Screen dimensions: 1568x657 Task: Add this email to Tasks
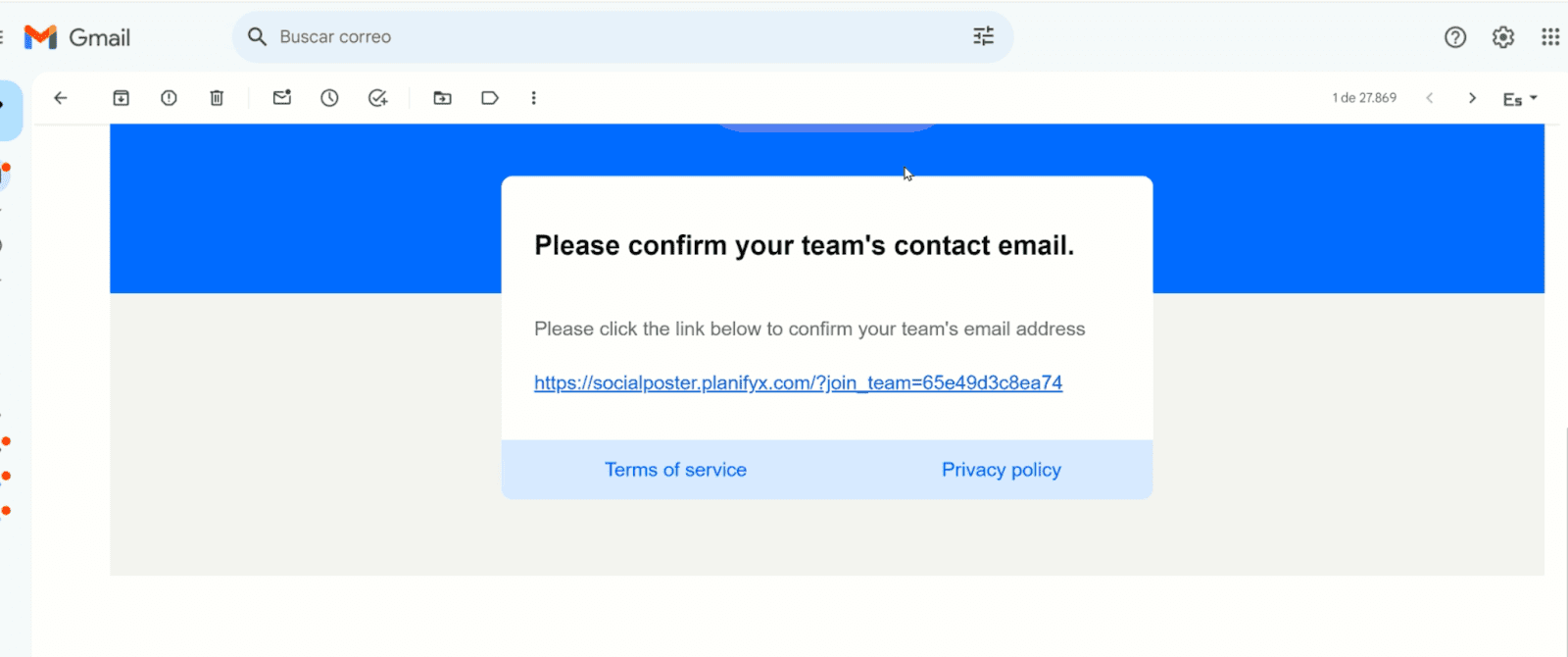pyautogui.click(x=377, y=98)
